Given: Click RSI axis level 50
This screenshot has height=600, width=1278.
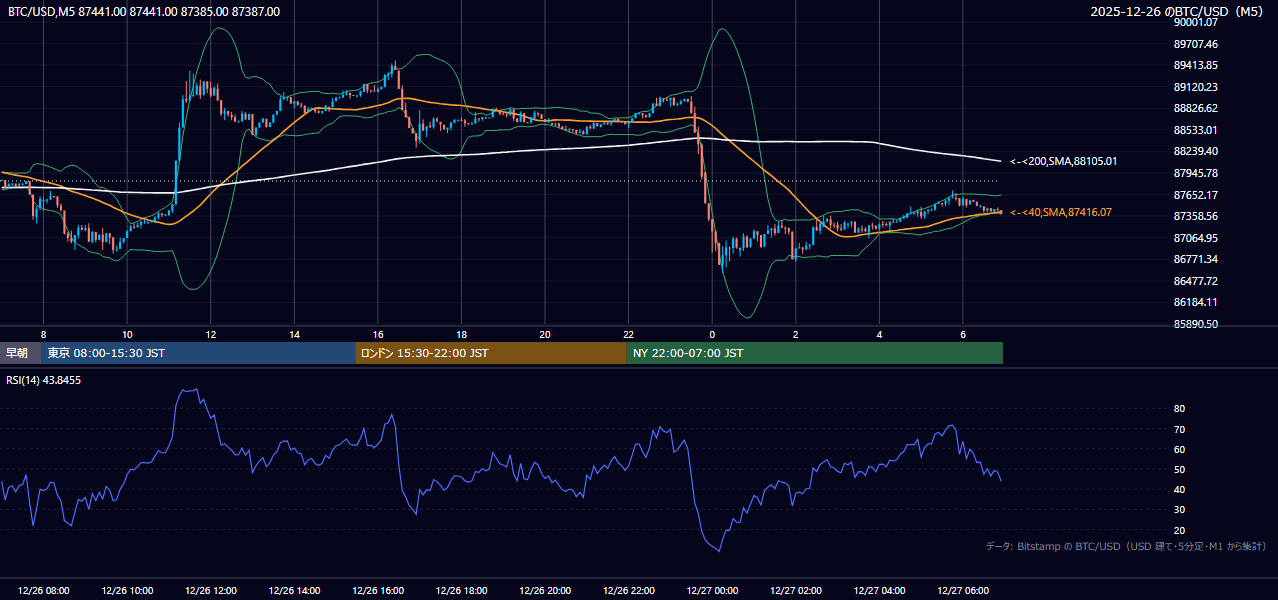Looking at the screenshot, I should pos(1179,469).
